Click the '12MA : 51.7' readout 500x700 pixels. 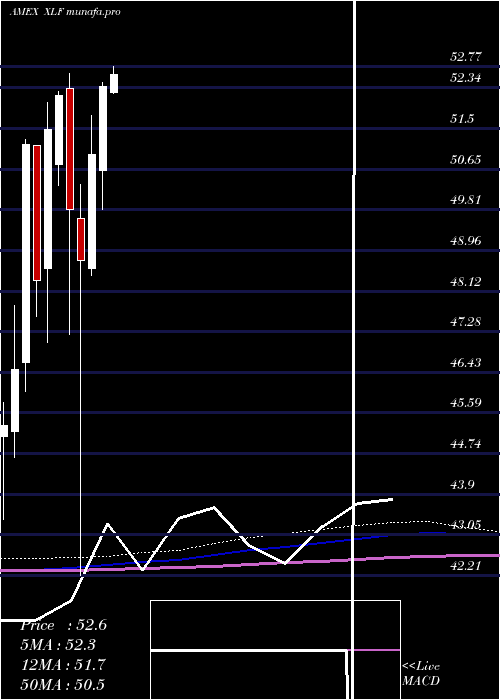63,665
